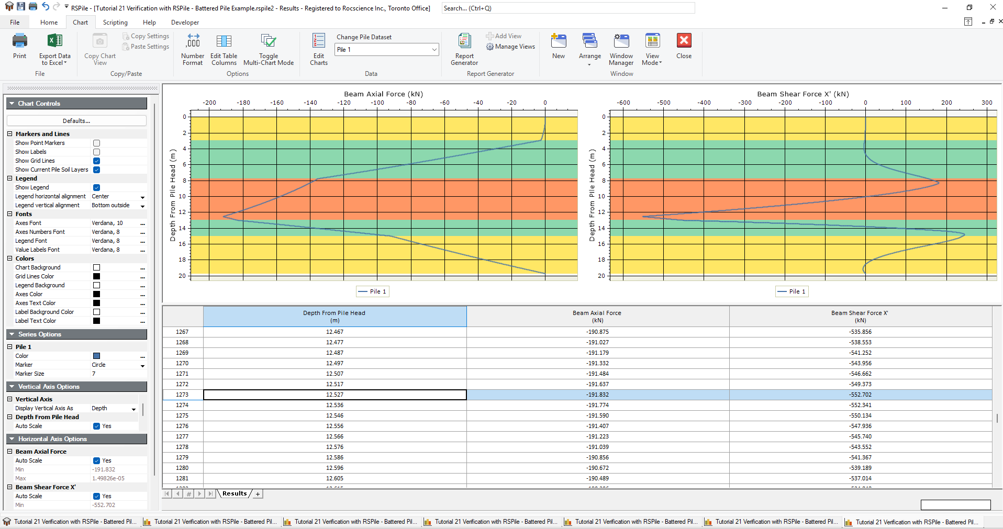Viewport: 1003px width, 529px height.
Task: Select table row header 1273
Action: pyautogui.click(x=182, y=395)
